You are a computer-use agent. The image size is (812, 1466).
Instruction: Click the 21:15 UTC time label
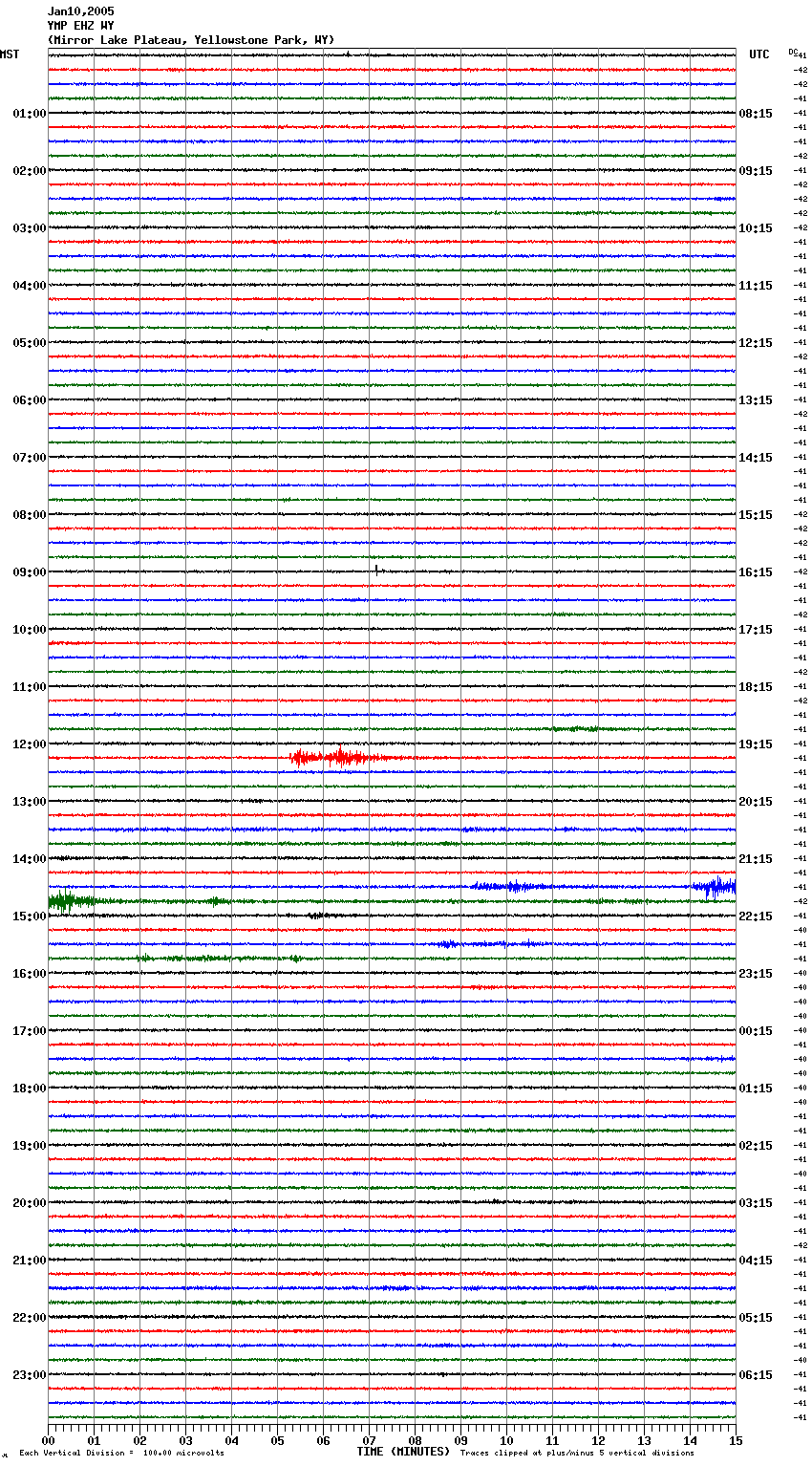pos(756,859)
